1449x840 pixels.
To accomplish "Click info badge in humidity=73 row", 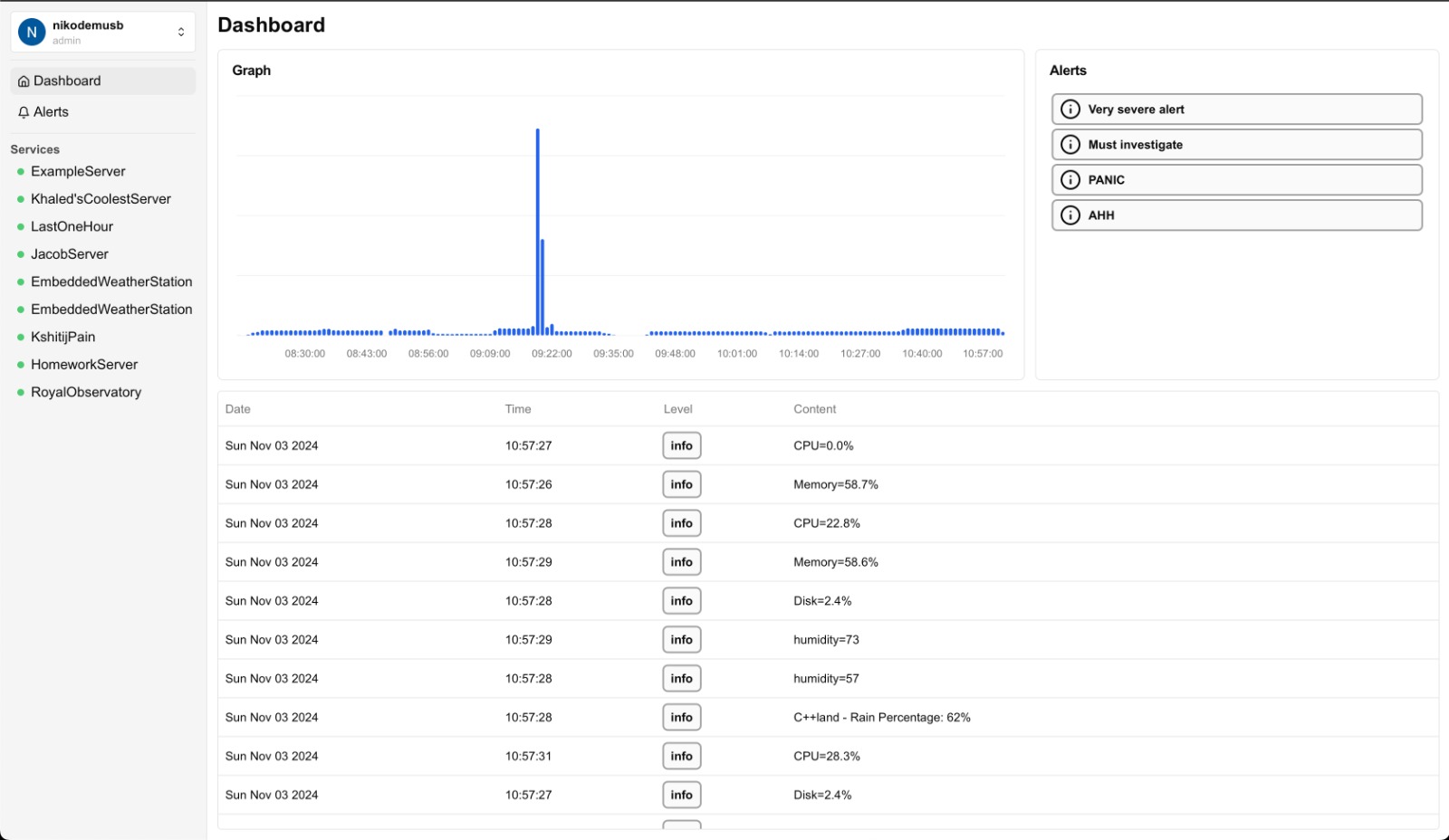I will click(x=682, y=640).
